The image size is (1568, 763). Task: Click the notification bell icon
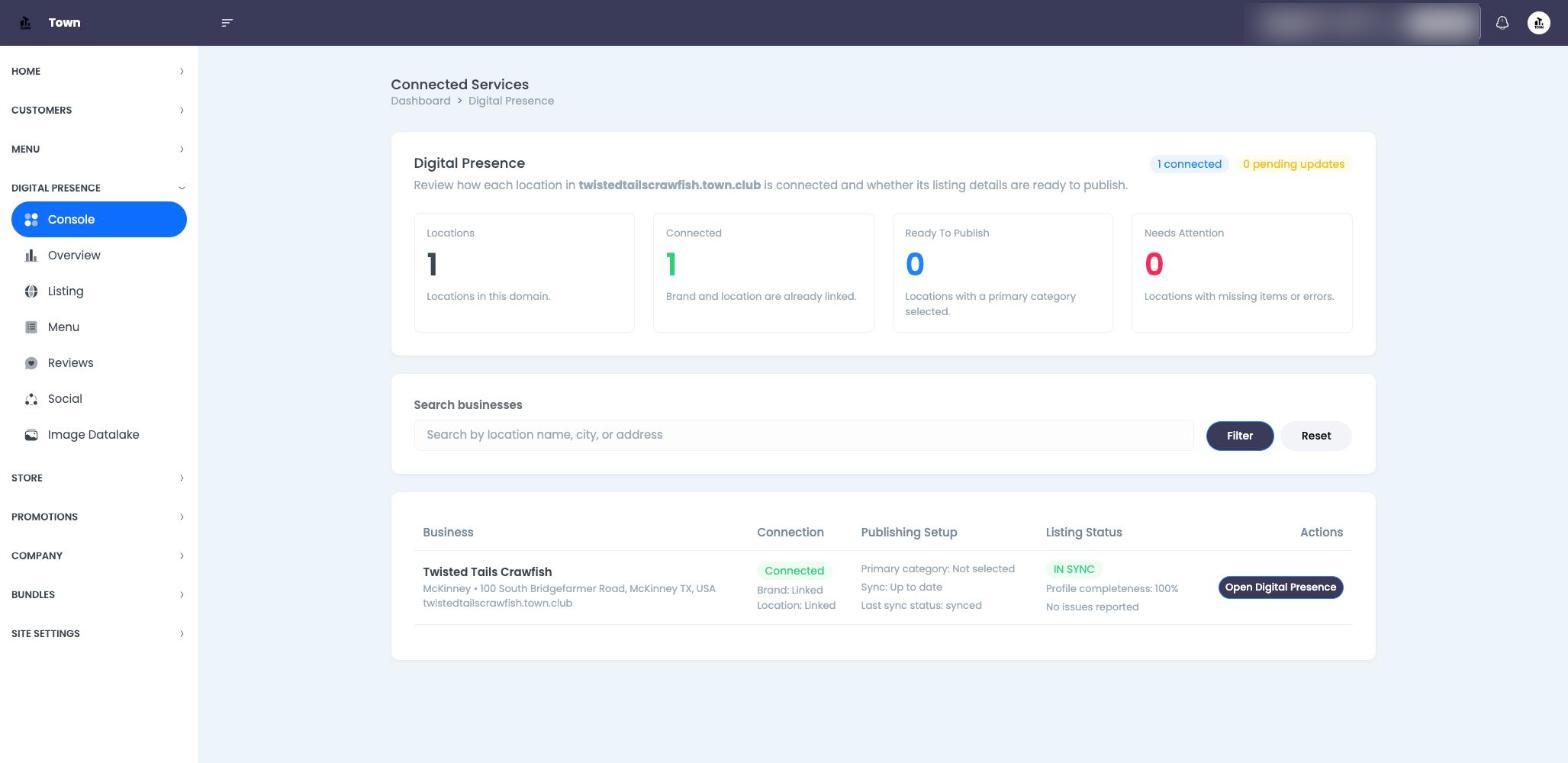(x=1502, y=22)
